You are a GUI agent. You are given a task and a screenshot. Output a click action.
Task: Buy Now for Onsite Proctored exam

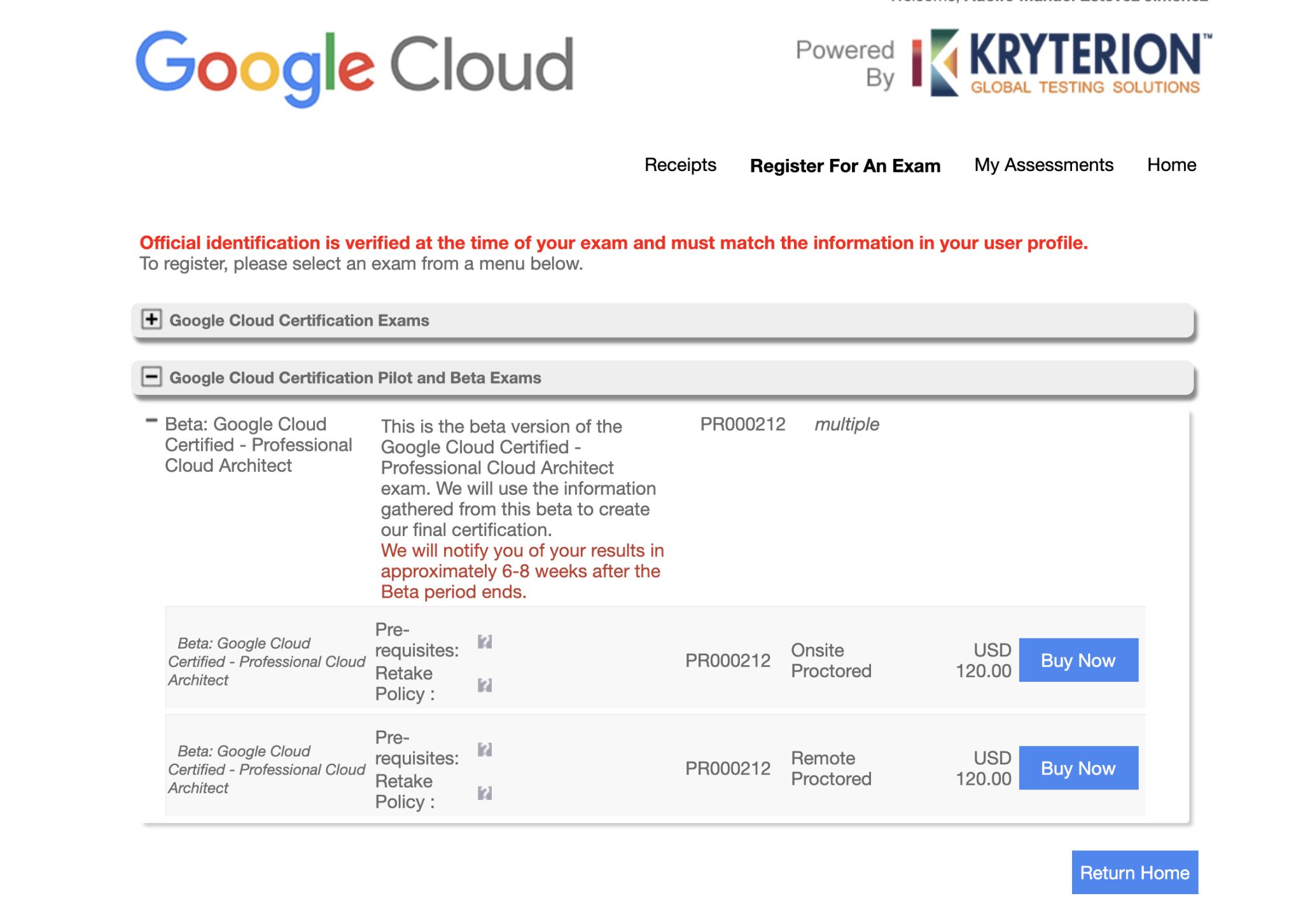[x=1078, y=660]
